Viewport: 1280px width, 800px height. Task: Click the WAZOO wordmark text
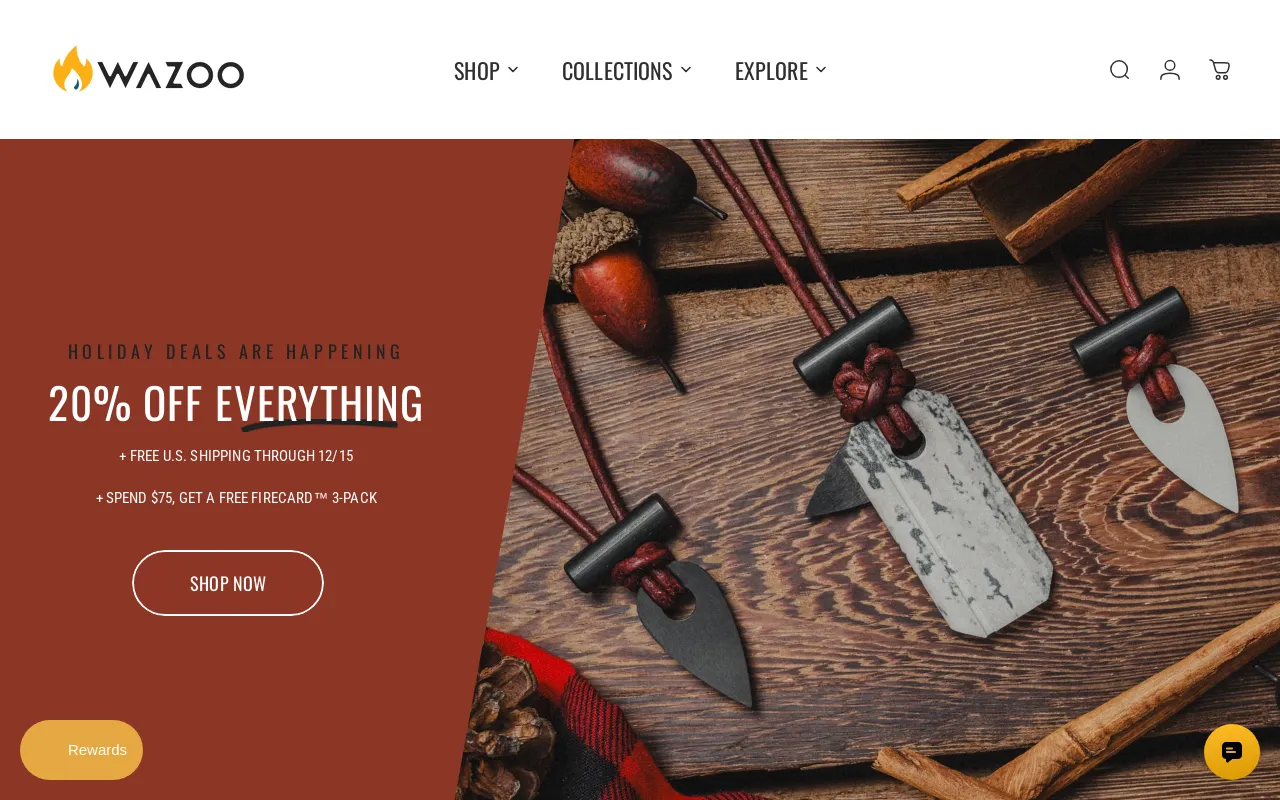(x=171, y=74)
